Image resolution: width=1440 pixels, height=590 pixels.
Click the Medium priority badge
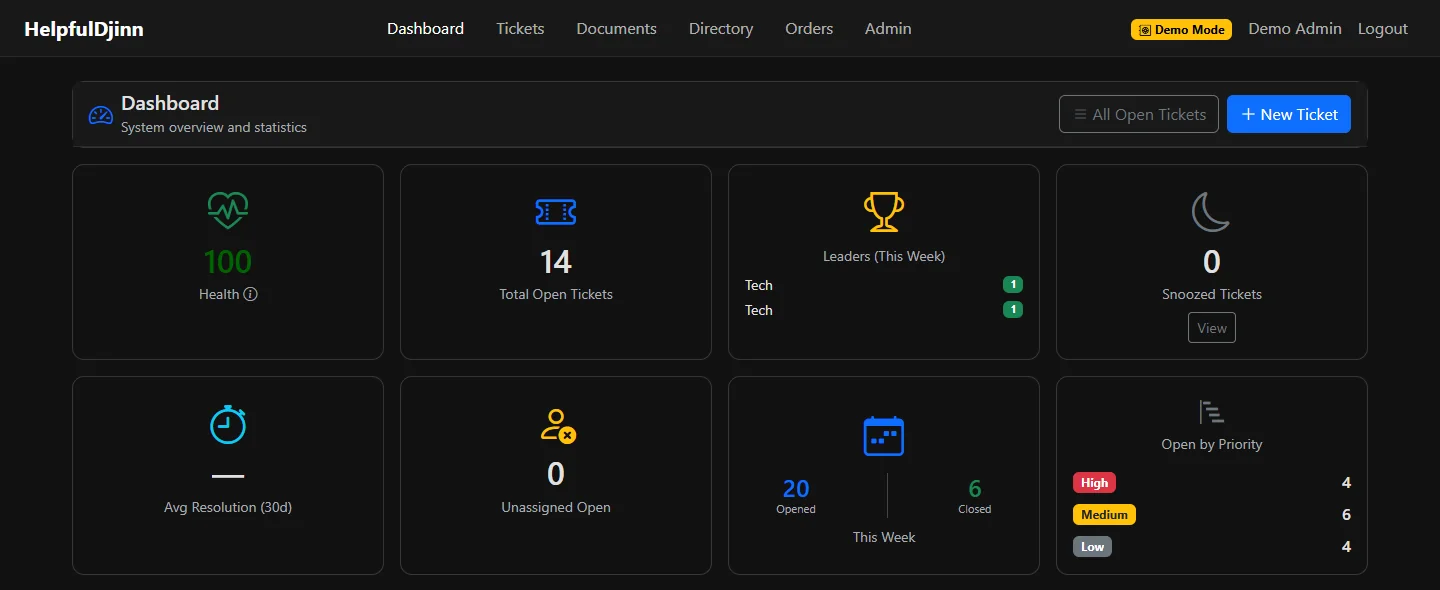click(1105, 515)
